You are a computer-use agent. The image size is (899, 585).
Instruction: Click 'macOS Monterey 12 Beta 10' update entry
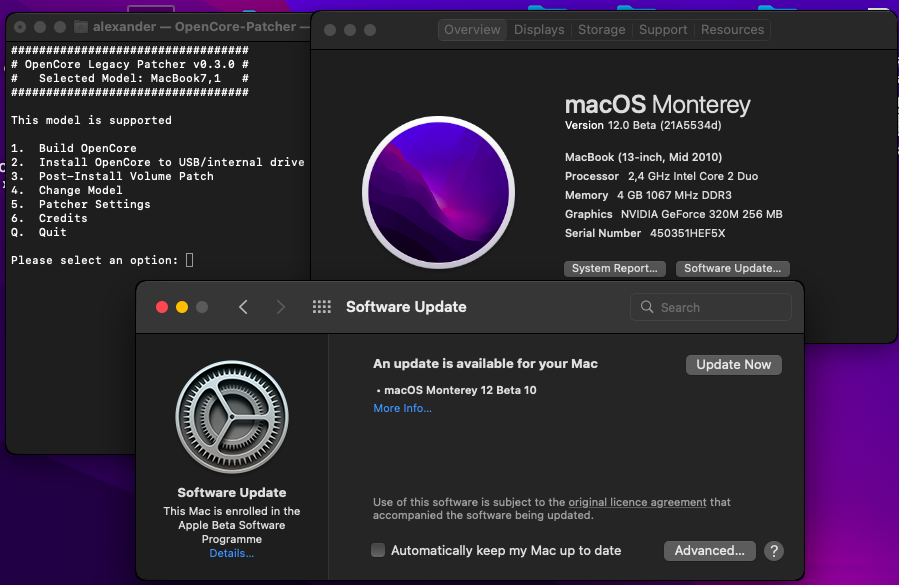coord(460,390)
